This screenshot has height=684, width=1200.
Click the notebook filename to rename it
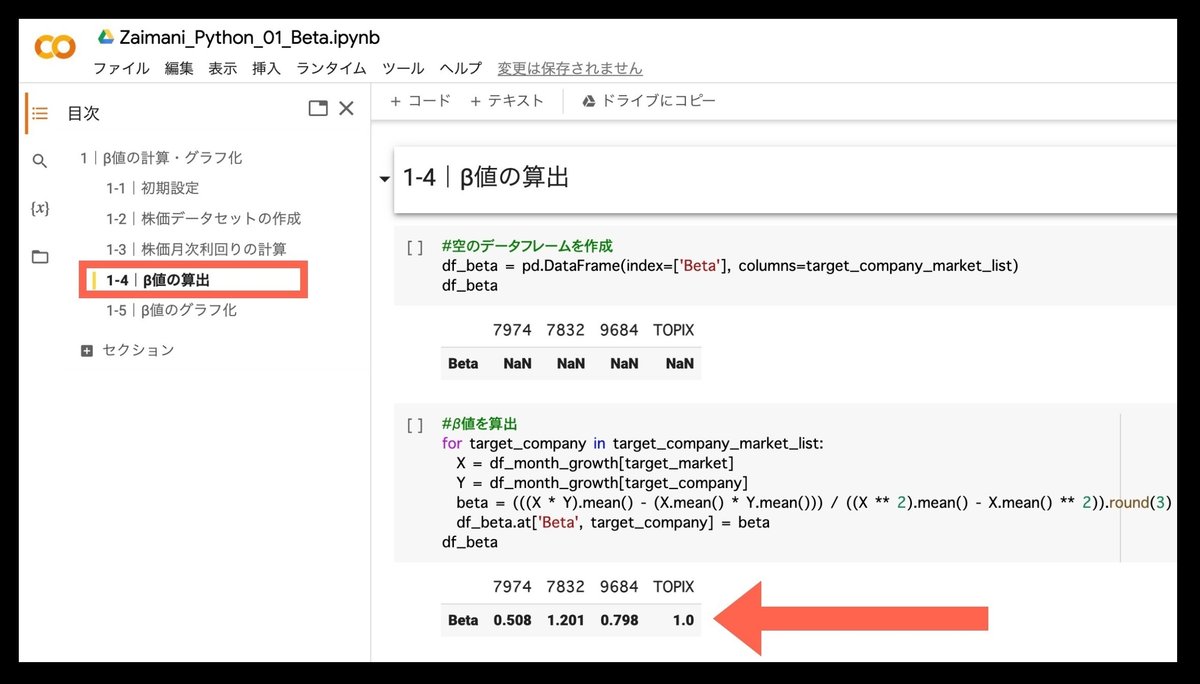[x=250, y=37]
